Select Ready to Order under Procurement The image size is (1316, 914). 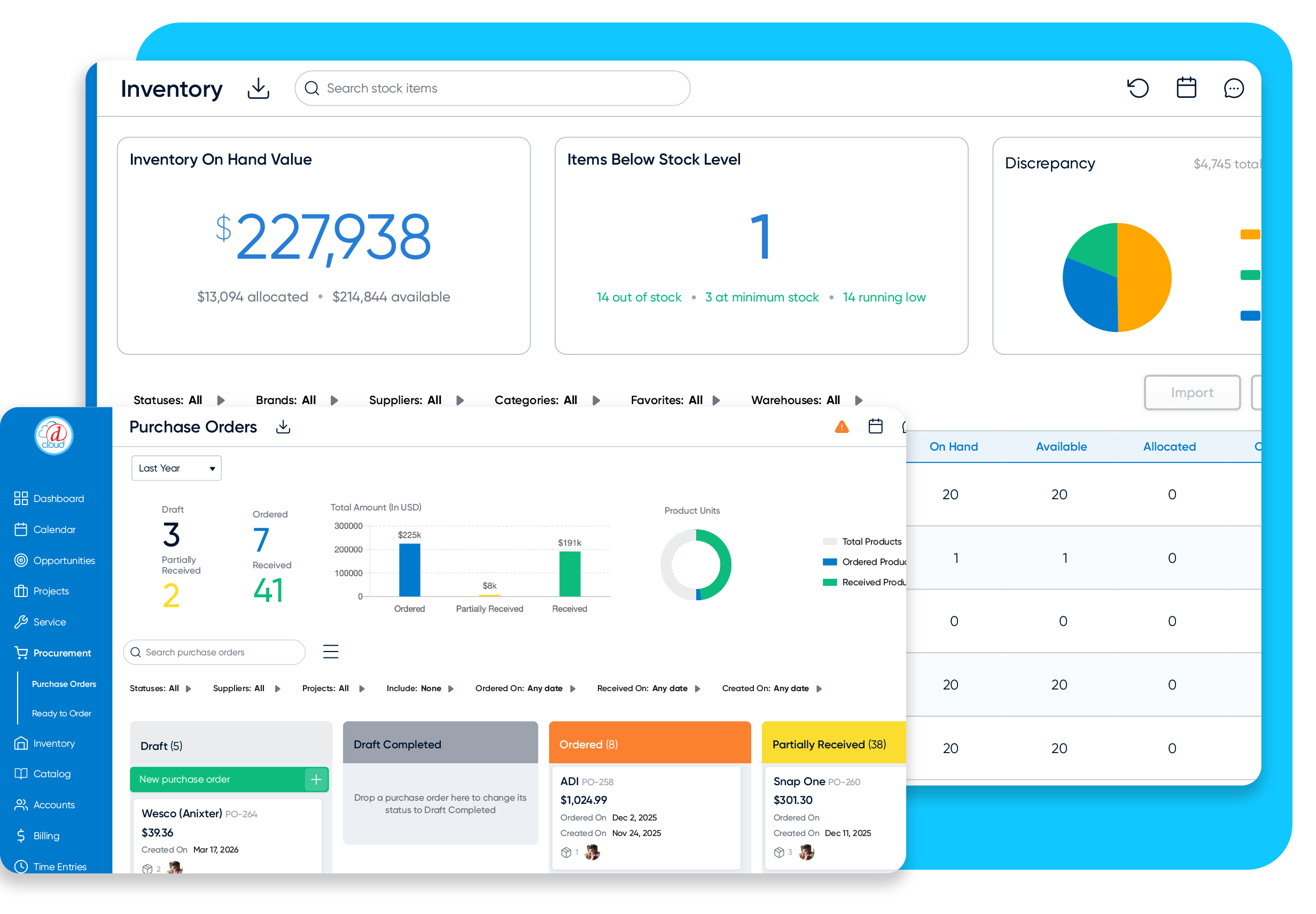[x=62, y=713]
